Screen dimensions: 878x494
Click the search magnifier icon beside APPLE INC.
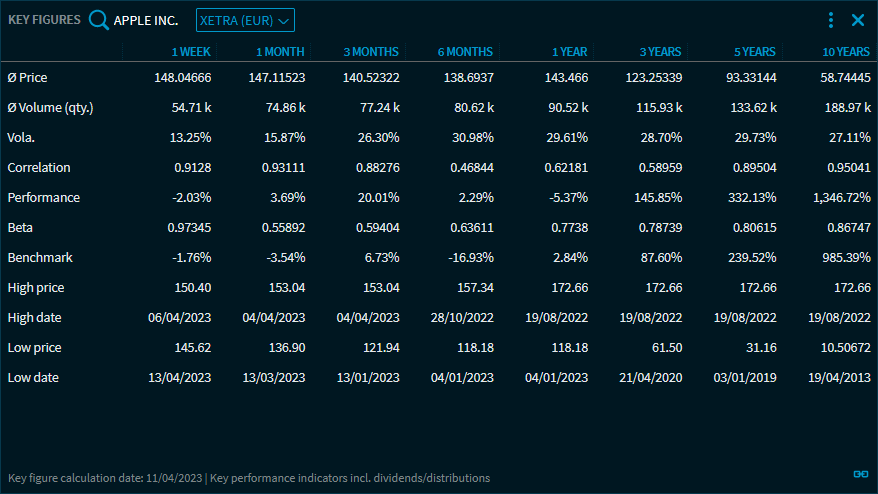pos(98,20)
